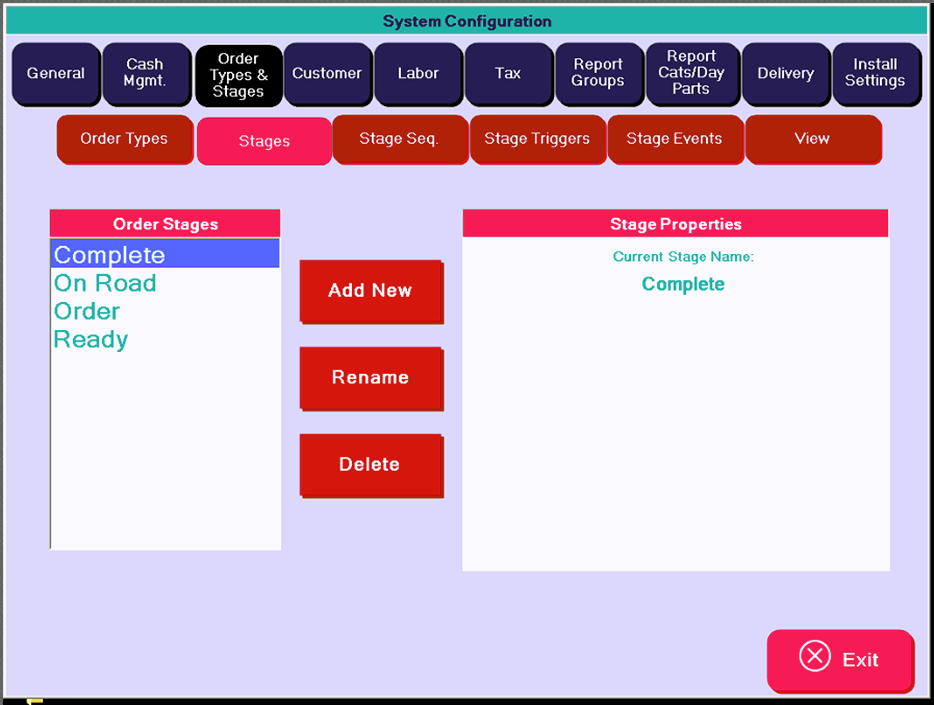Click the Current Stage Name label
Viewport: 934px width, 705px height.
point(683,257)
